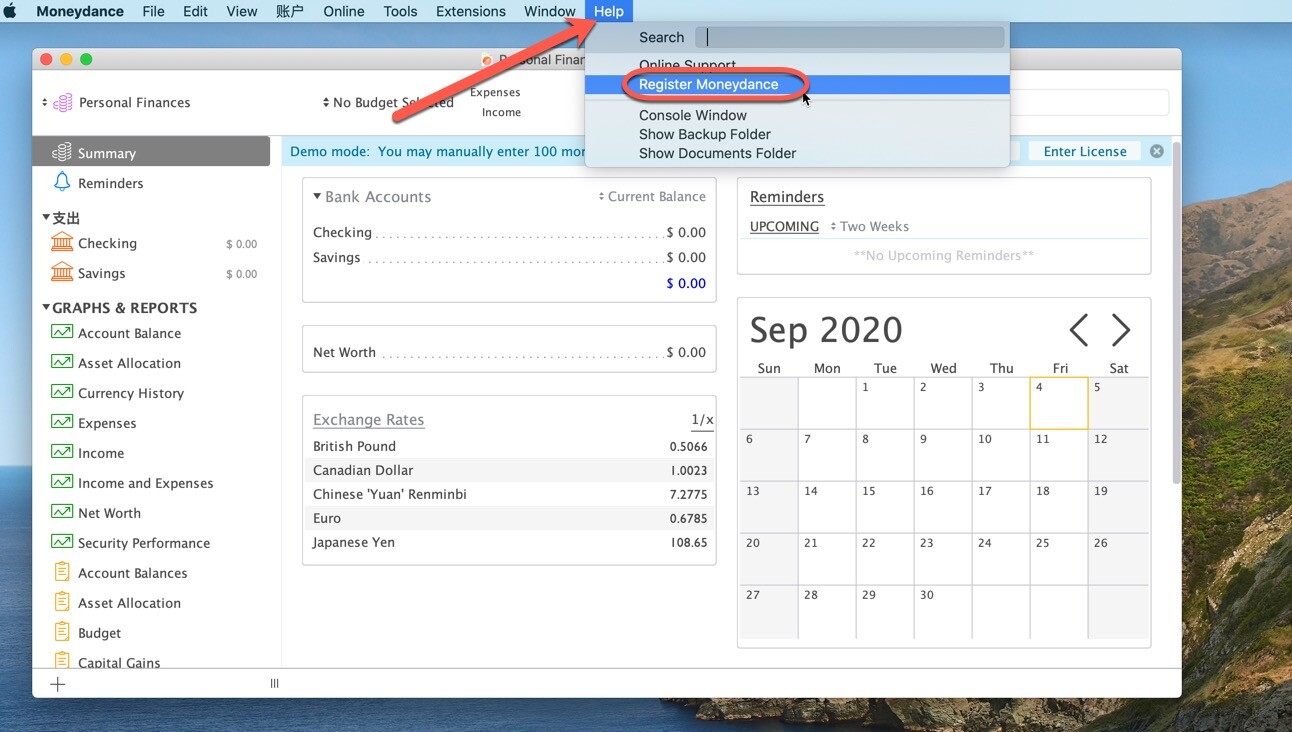
Task: Open the Apple menu
Action: (11, 11)
